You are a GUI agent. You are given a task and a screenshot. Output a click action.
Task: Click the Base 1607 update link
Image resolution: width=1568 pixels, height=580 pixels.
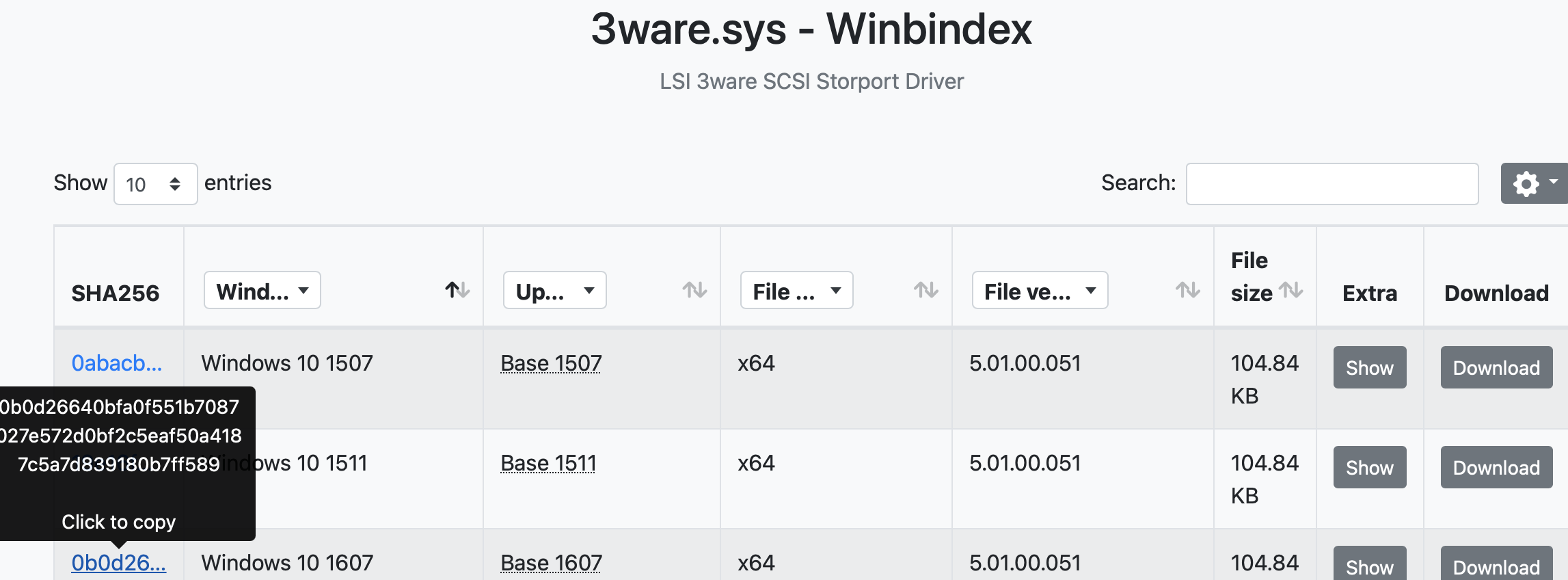pos(551,563)
